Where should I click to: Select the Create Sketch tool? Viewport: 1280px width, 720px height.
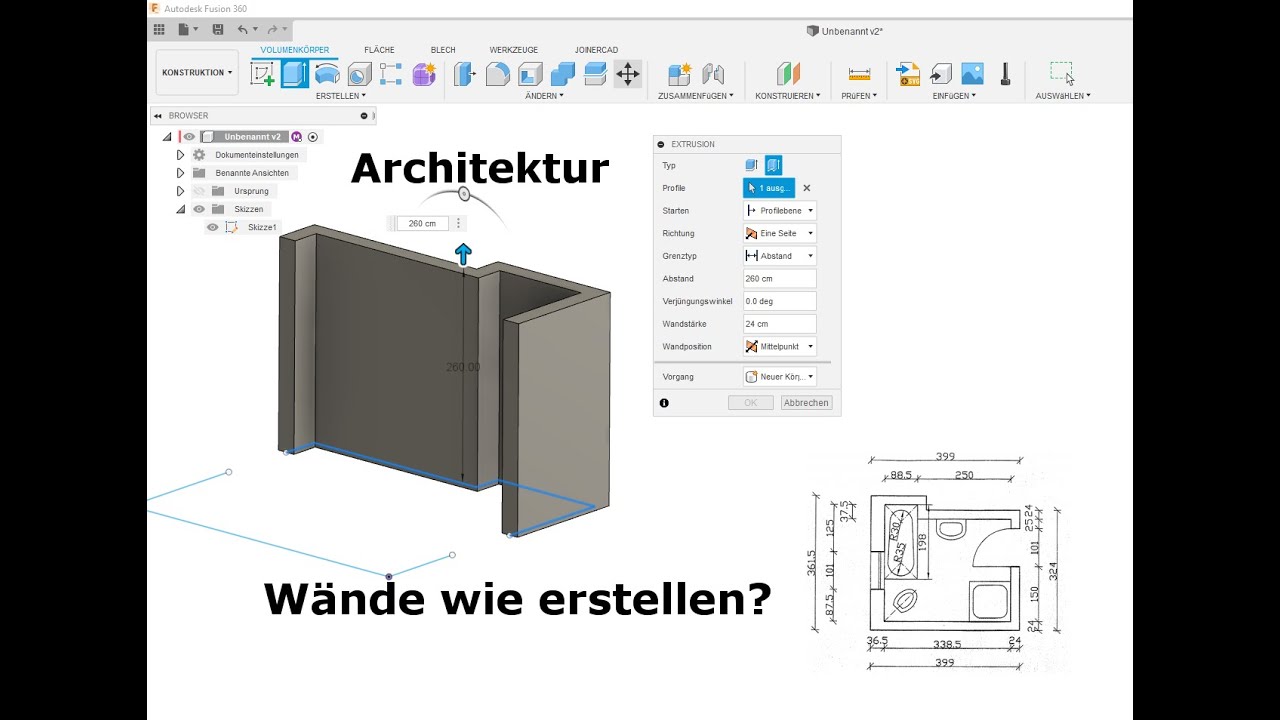point(263,74)
